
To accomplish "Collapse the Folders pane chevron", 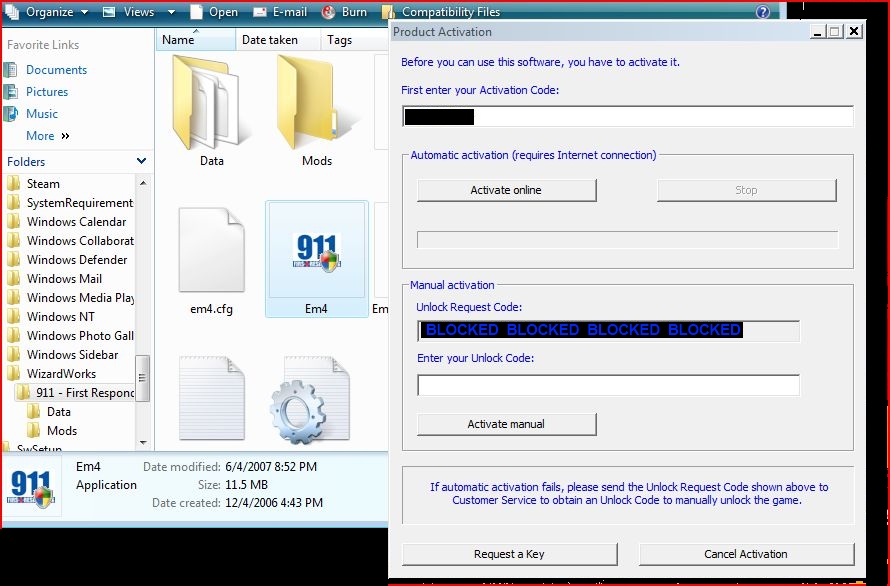I will pos(141,161).
